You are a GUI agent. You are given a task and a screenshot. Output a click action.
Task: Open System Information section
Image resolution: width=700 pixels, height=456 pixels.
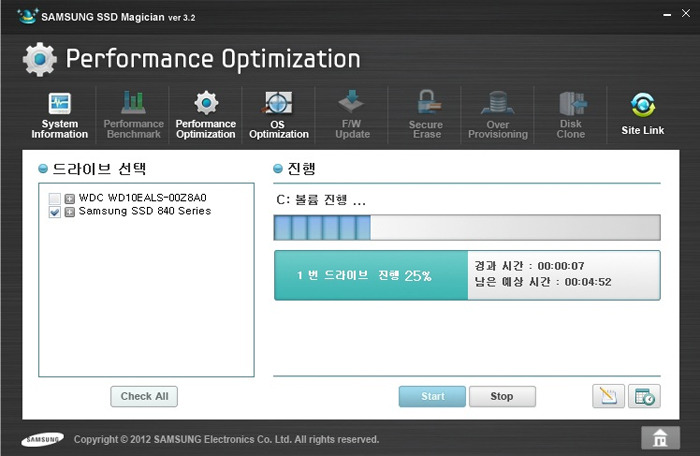(59, 116)
